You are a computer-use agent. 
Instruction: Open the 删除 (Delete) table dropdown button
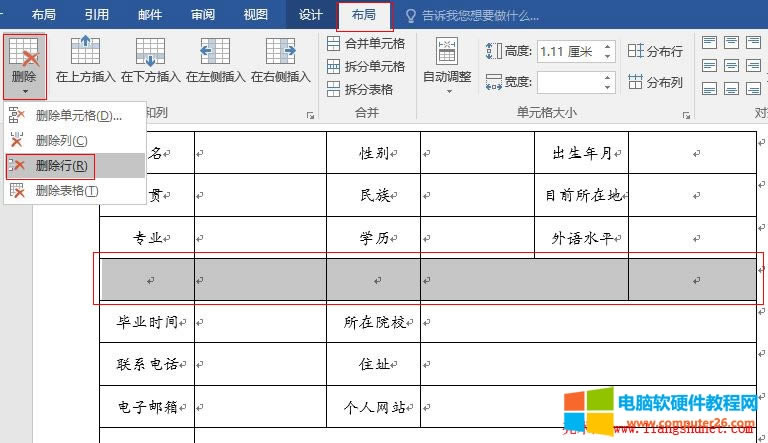(24, 66)
